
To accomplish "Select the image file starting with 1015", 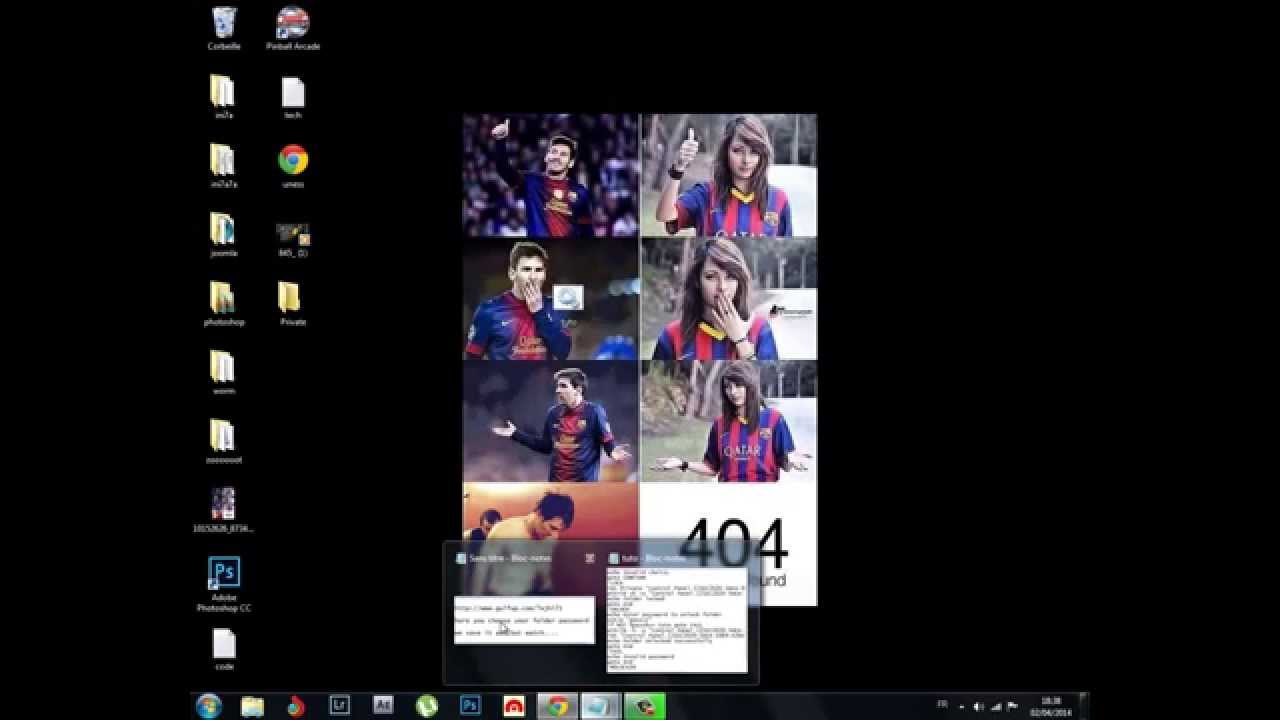I will 224,510.
